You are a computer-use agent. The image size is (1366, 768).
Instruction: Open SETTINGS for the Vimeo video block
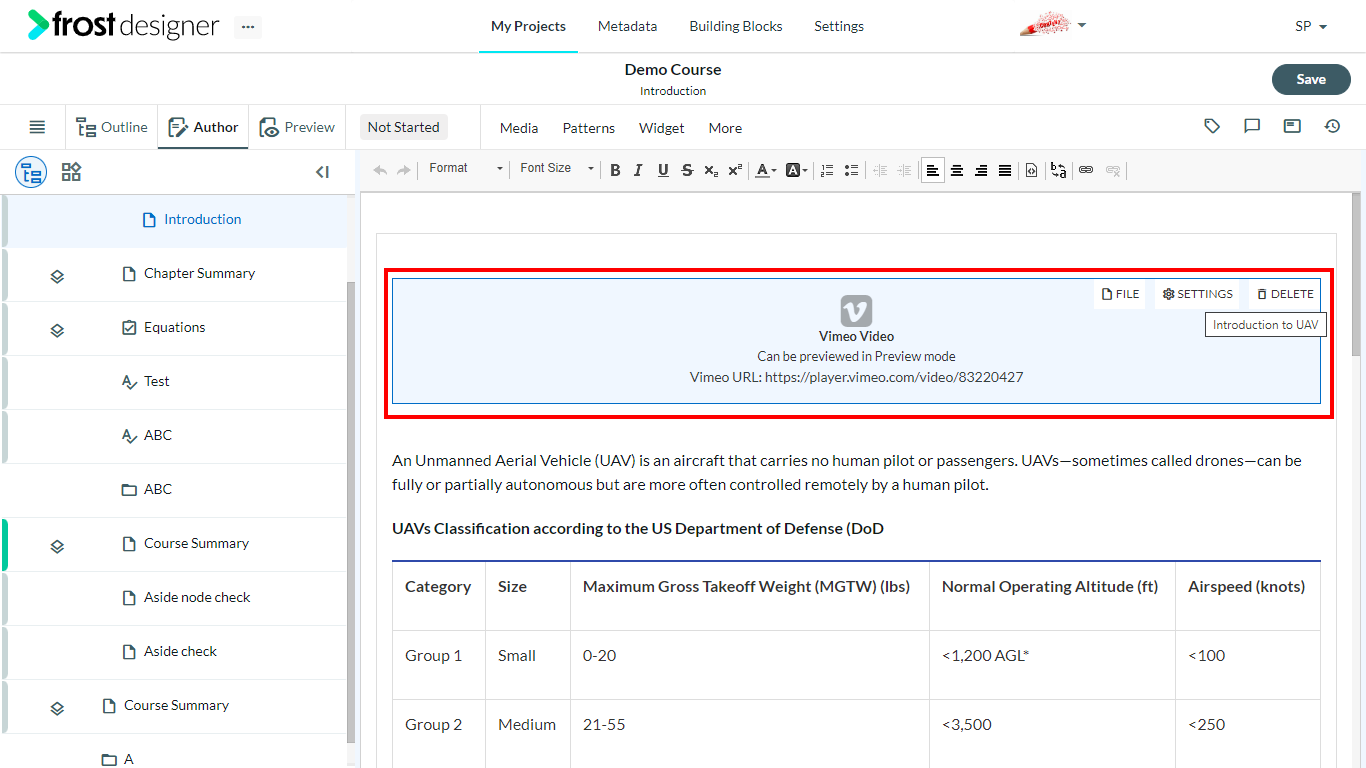(x=1198, y=294)
